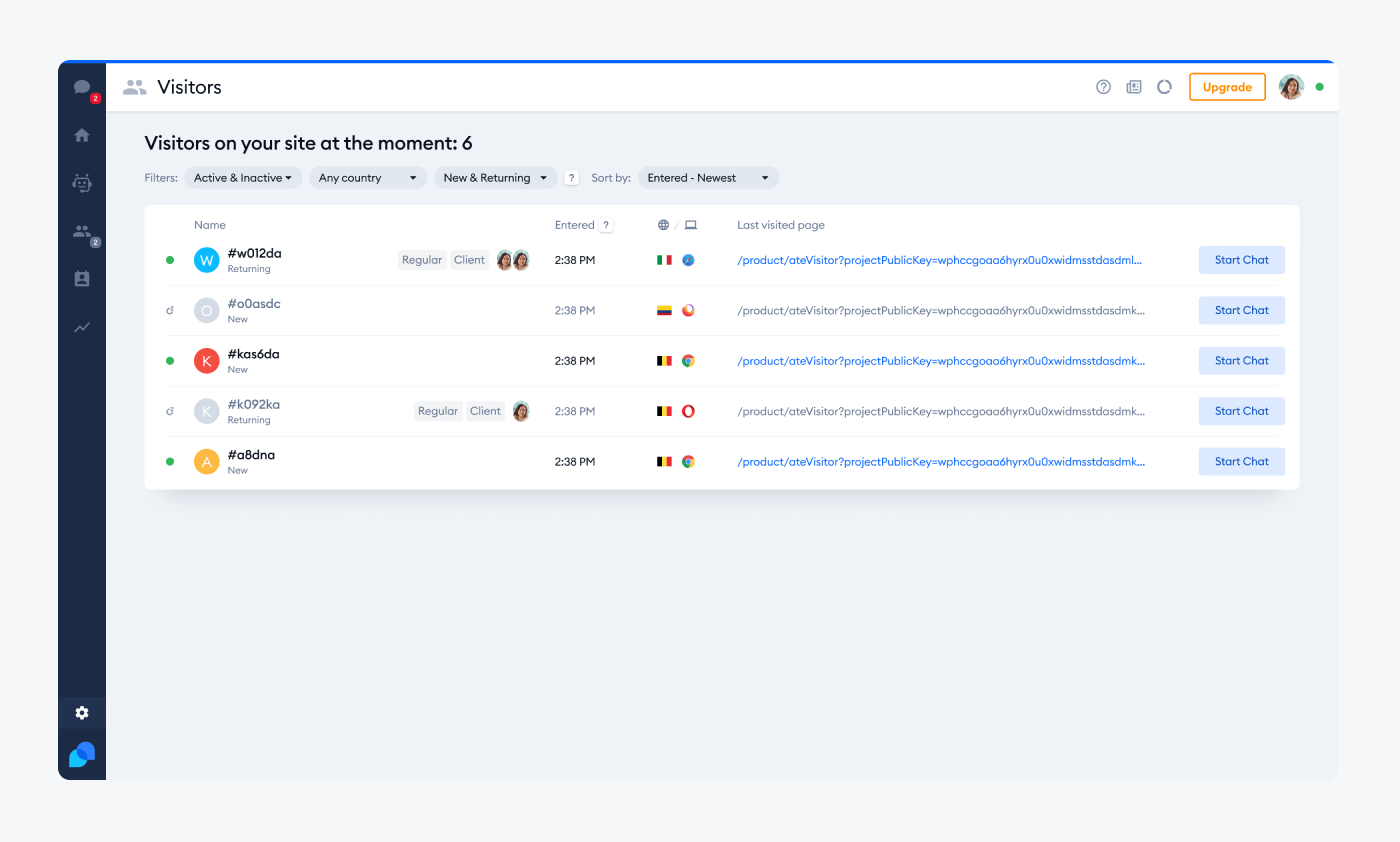Click the Entered column header
The image size is (1400, 842).
tap(575, 225)
